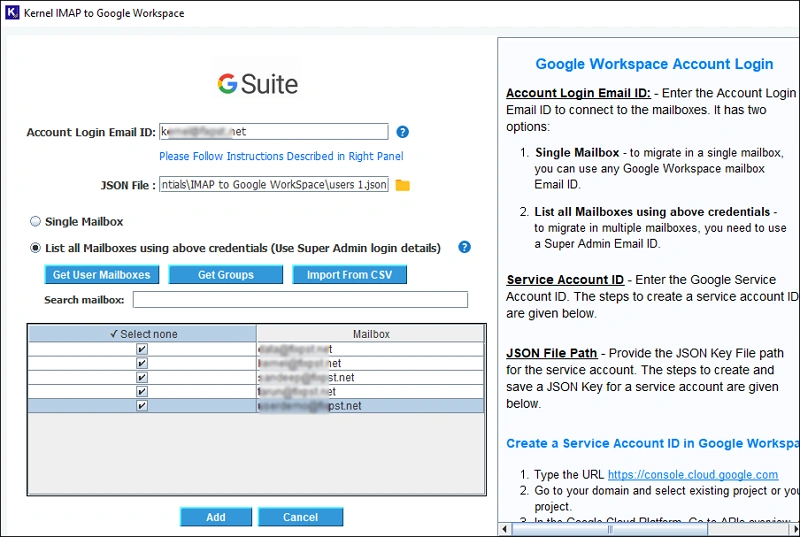Viewport: 800px width, 537px height.
Task: Click the 'Account Login Email ID:' heading in help panel
Action: (x=578, y=93)
